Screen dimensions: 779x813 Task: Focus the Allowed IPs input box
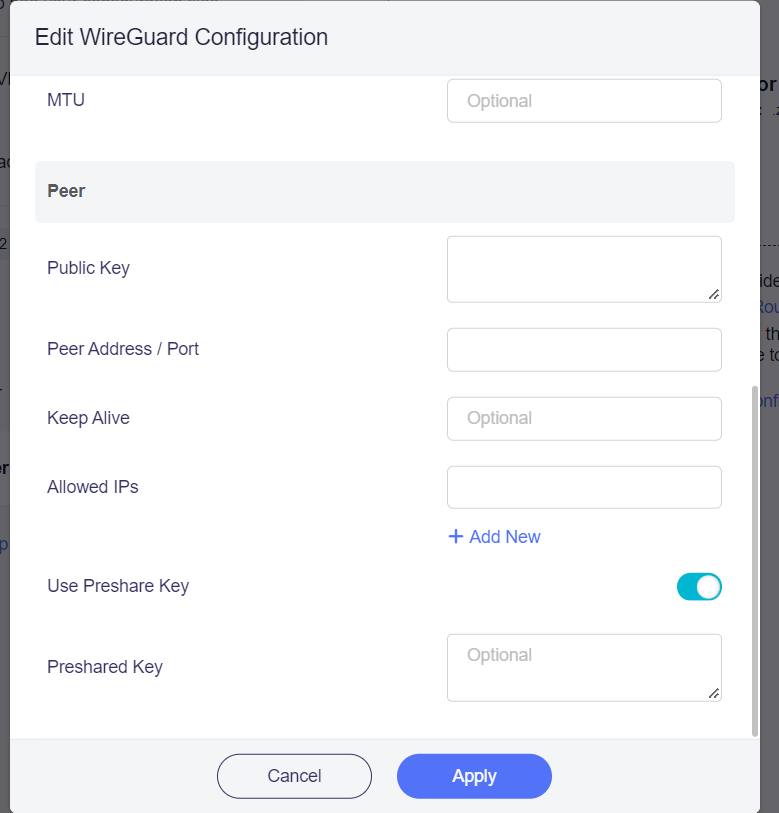[584, 487]
